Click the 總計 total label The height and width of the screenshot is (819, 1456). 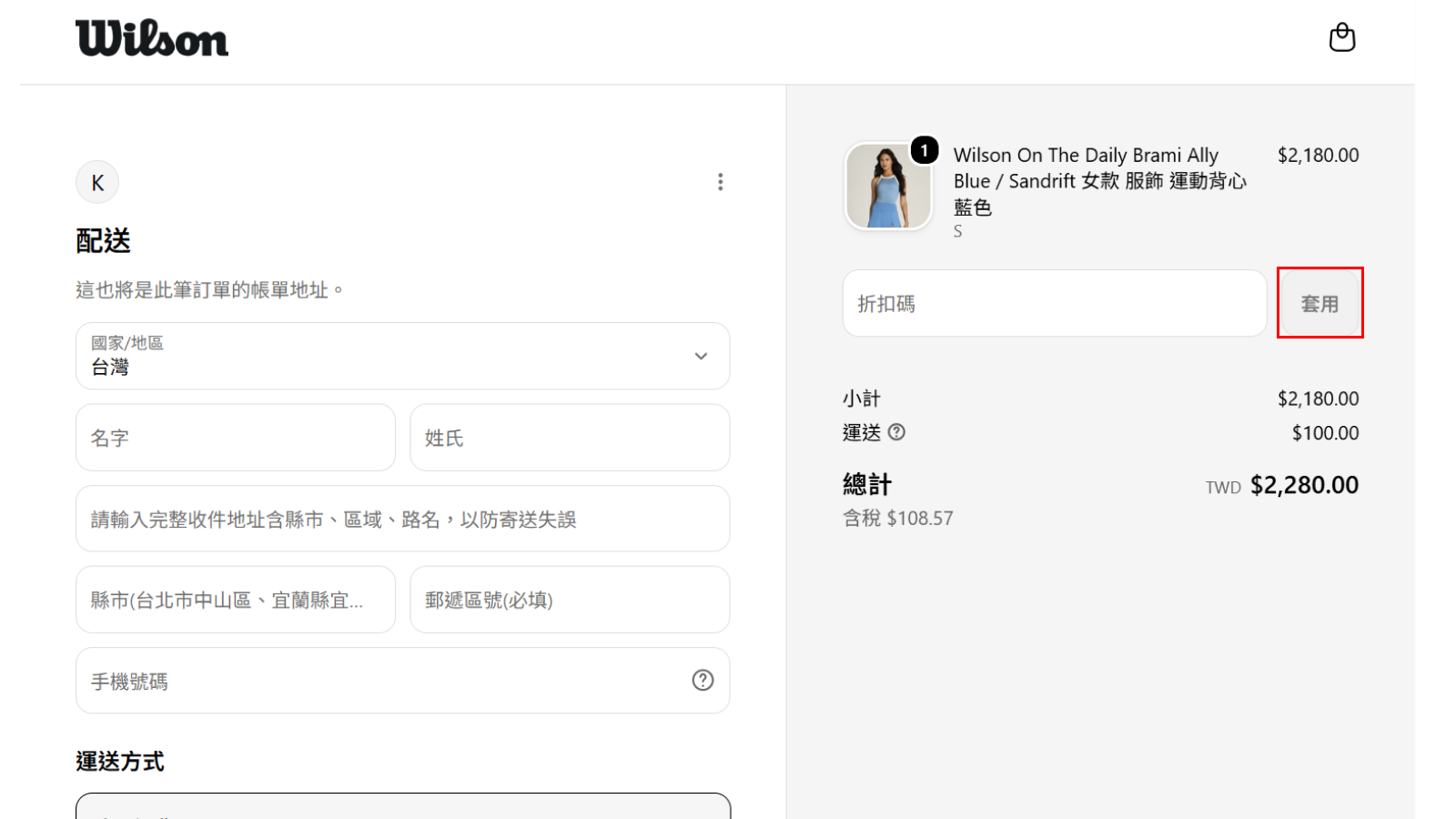point(867,484)
